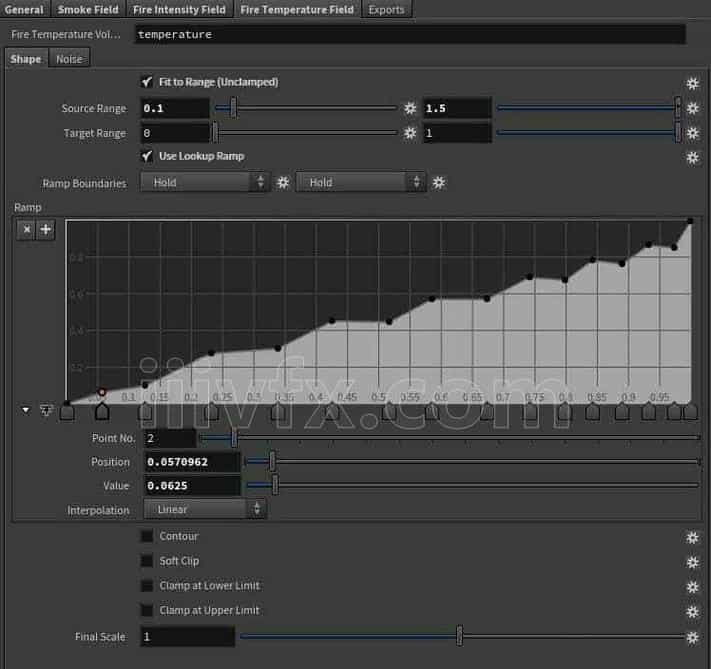Image resolution: width=711 pixels, height=669 pixels.
Task: Select highlighted second ramp point marker
Action: pyautogui.click(x=102, y=392)
